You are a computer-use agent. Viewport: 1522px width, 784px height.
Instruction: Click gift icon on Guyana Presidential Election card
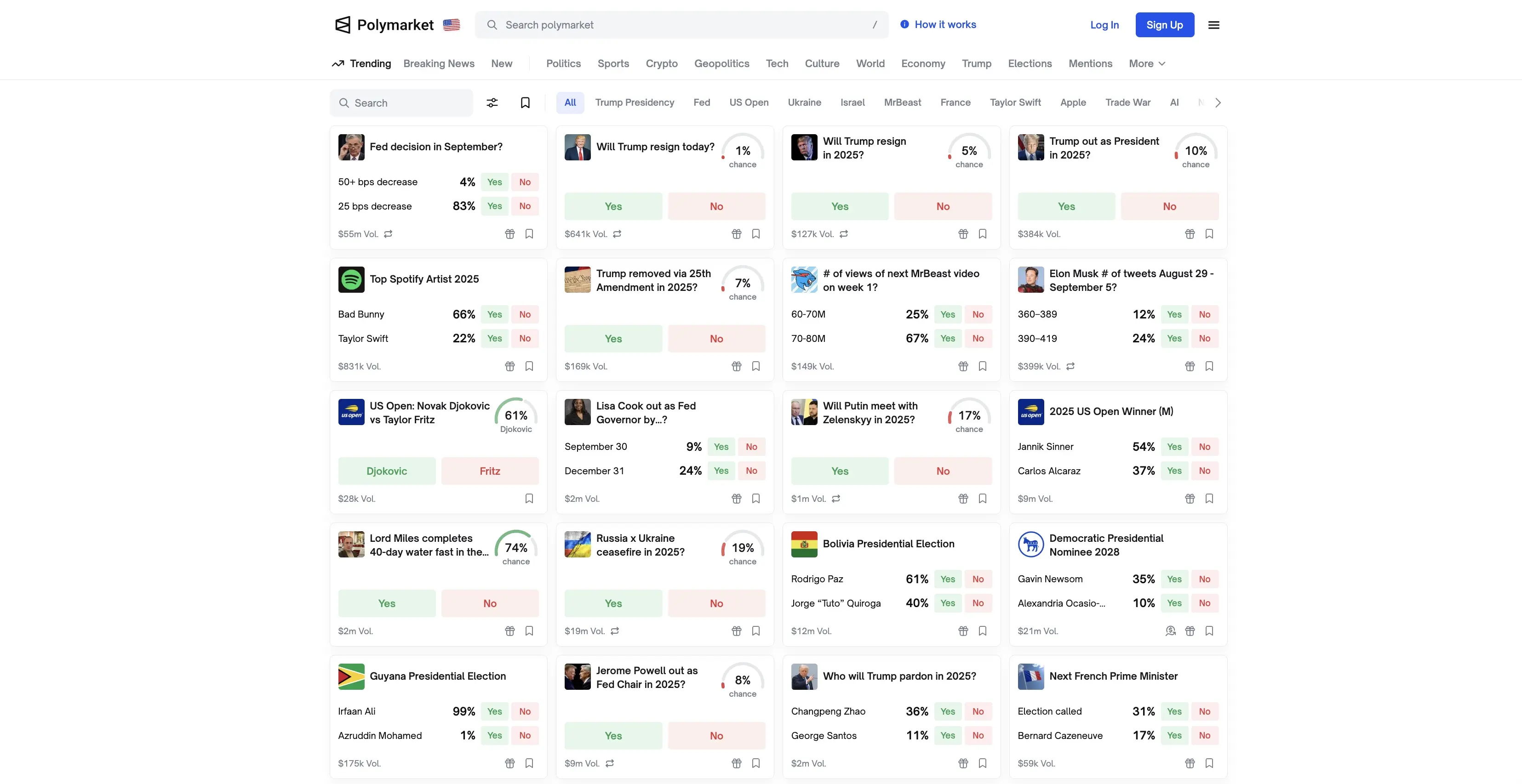(x=510, y=763)
